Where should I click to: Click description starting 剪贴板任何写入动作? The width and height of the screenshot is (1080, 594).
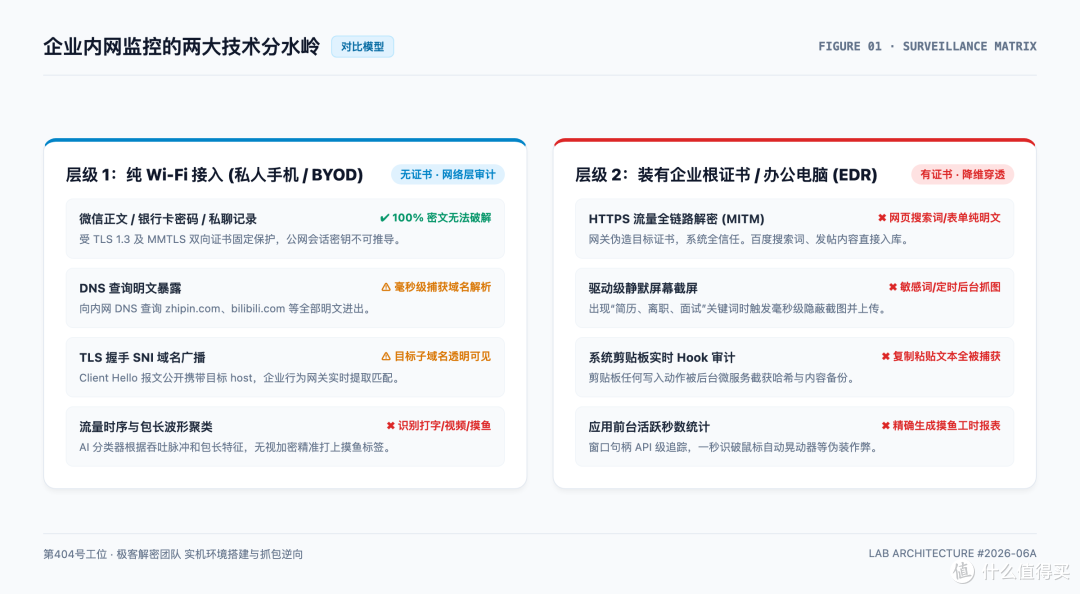[723, 378]
